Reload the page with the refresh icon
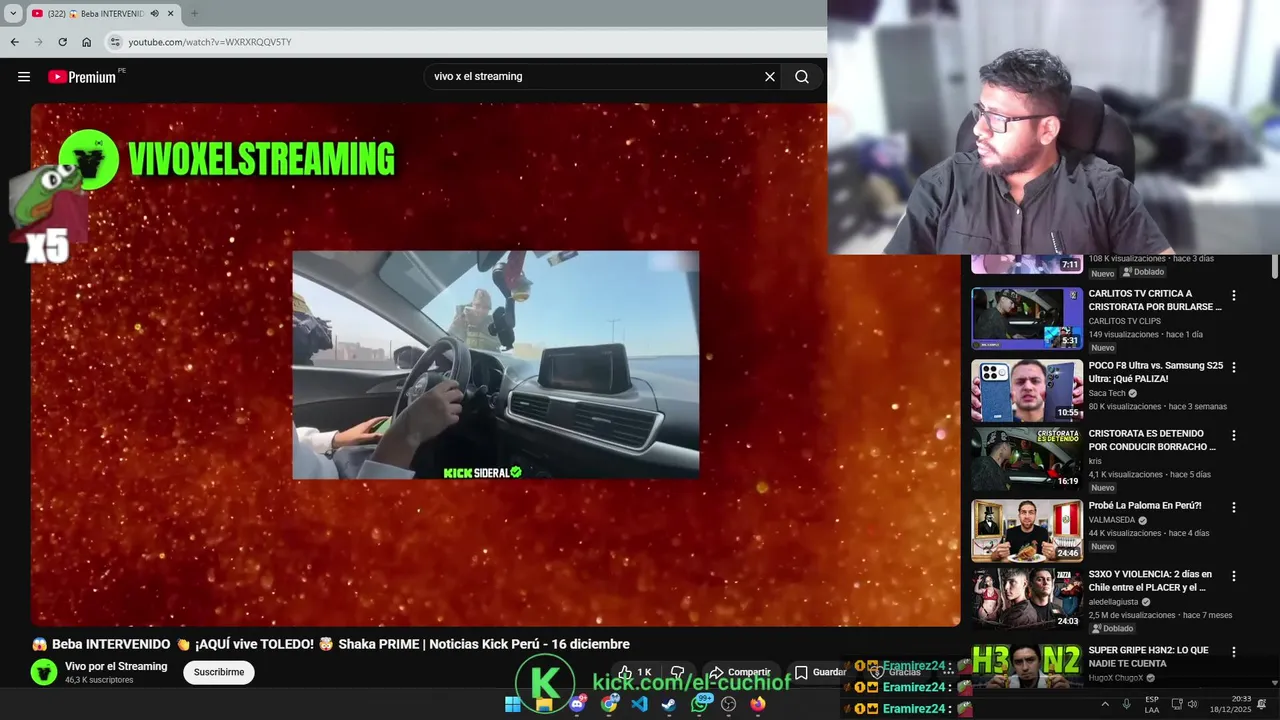 tap(62, 42)
